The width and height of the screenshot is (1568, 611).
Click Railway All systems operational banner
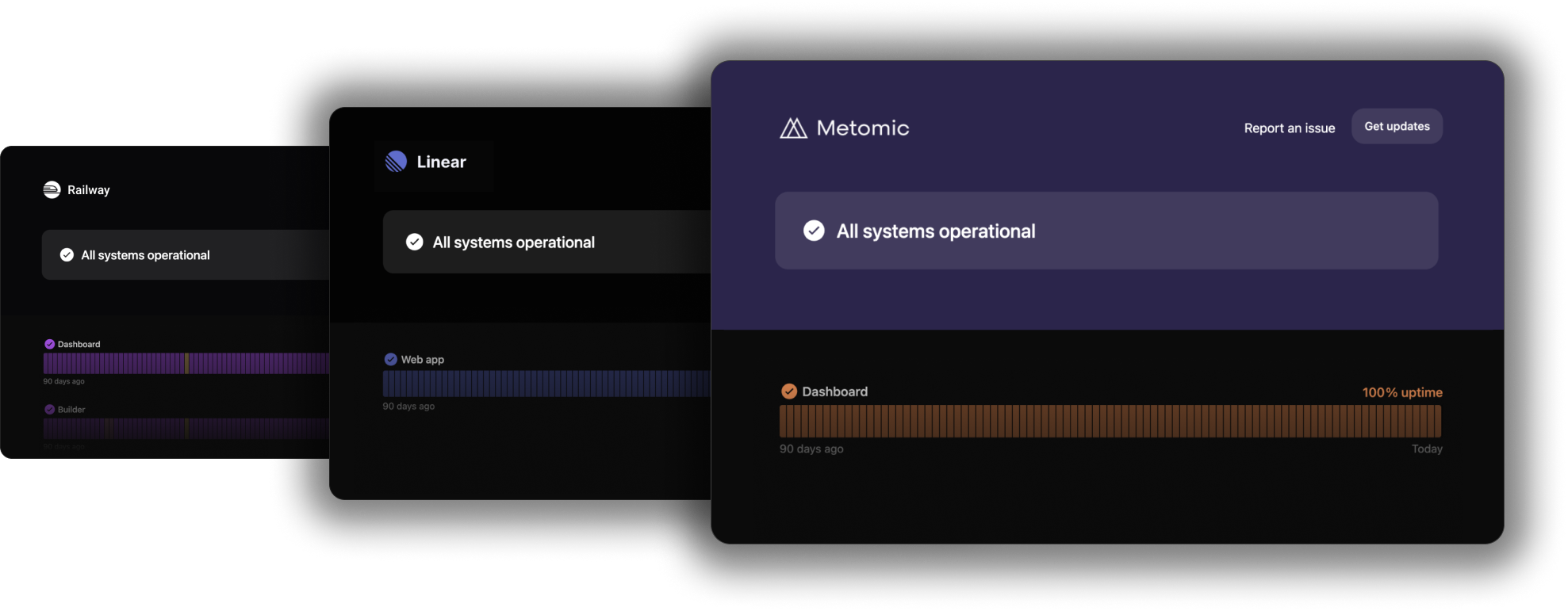coord(186,254)
